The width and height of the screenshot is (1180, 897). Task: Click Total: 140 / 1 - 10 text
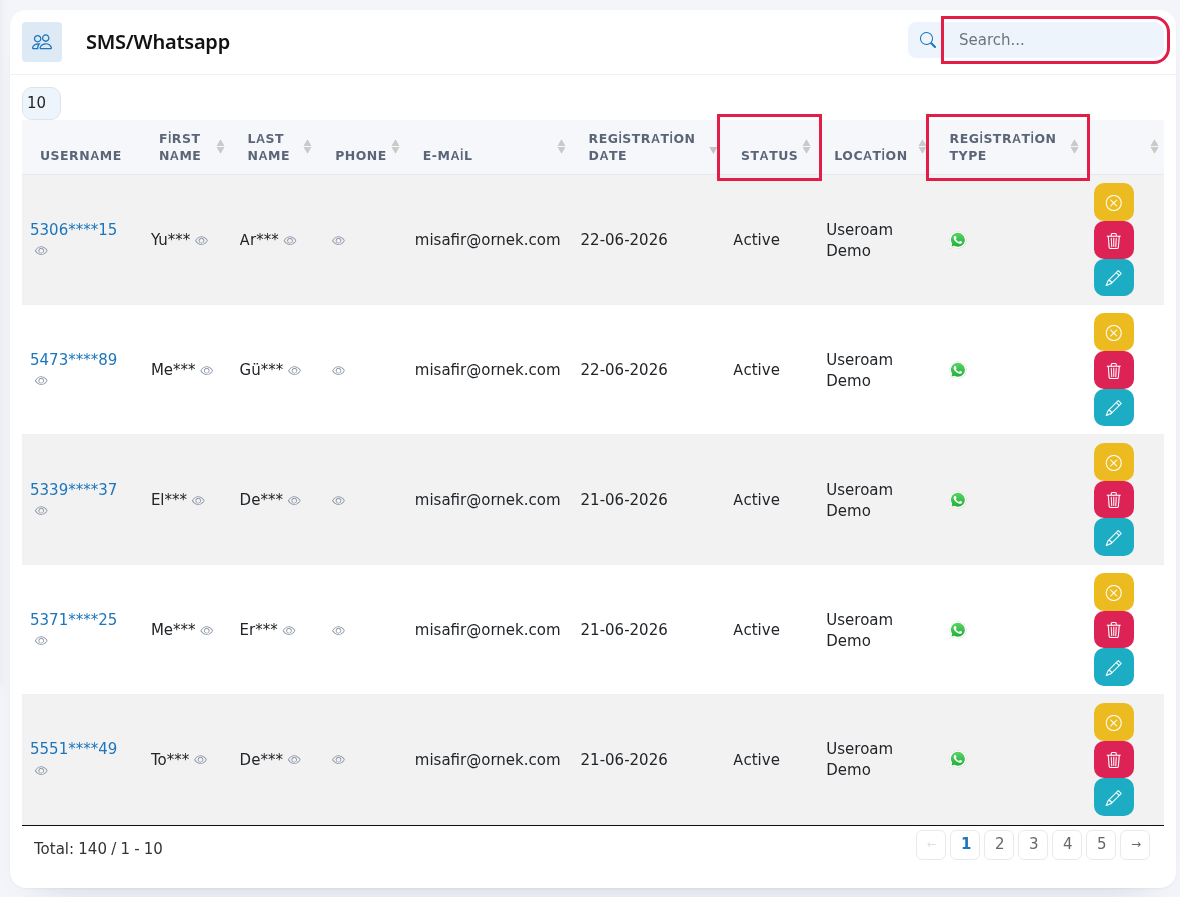tap(98, 849)
